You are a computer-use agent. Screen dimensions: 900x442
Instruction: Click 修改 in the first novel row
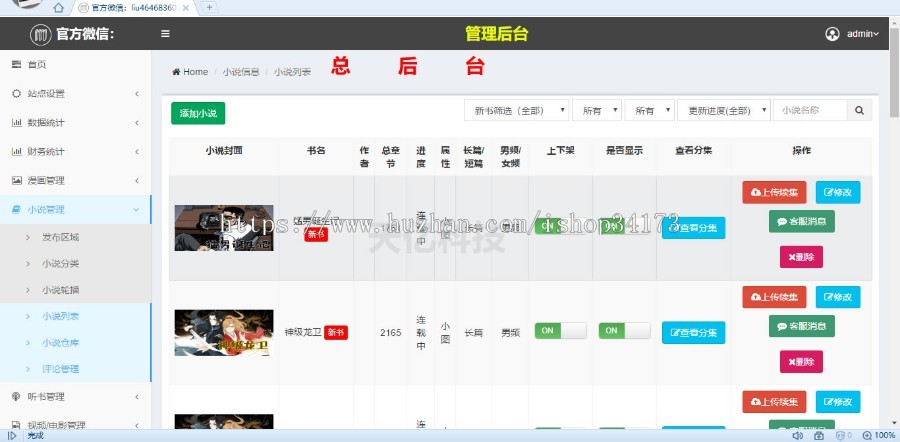click(838, 192)
